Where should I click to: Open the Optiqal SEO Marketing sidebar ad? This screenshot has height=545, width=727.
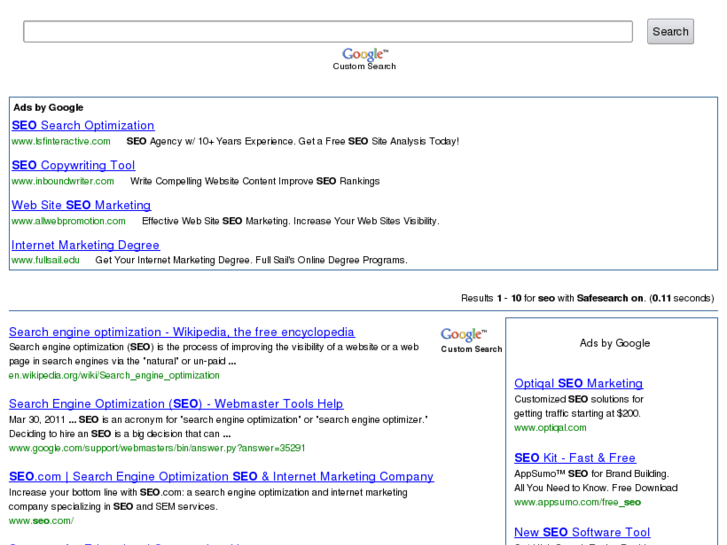(x=579, y=383)
